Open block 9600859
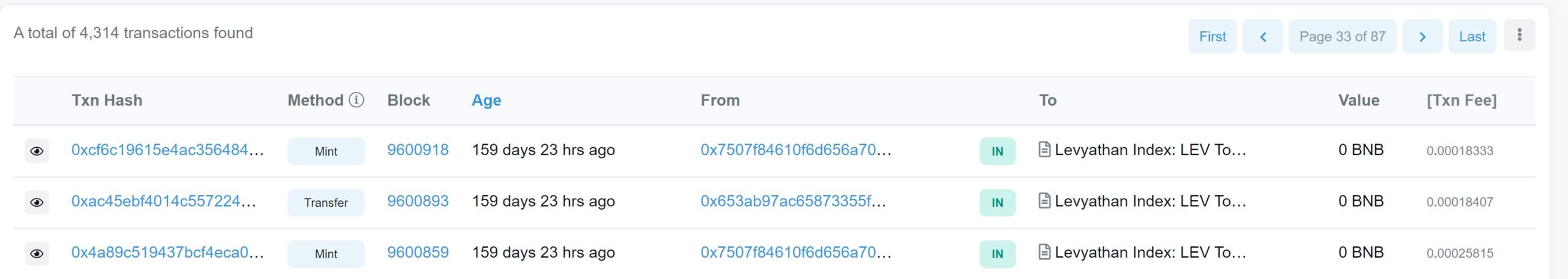The height and width of the screenshot is (279, 1568). pos(418,253)
